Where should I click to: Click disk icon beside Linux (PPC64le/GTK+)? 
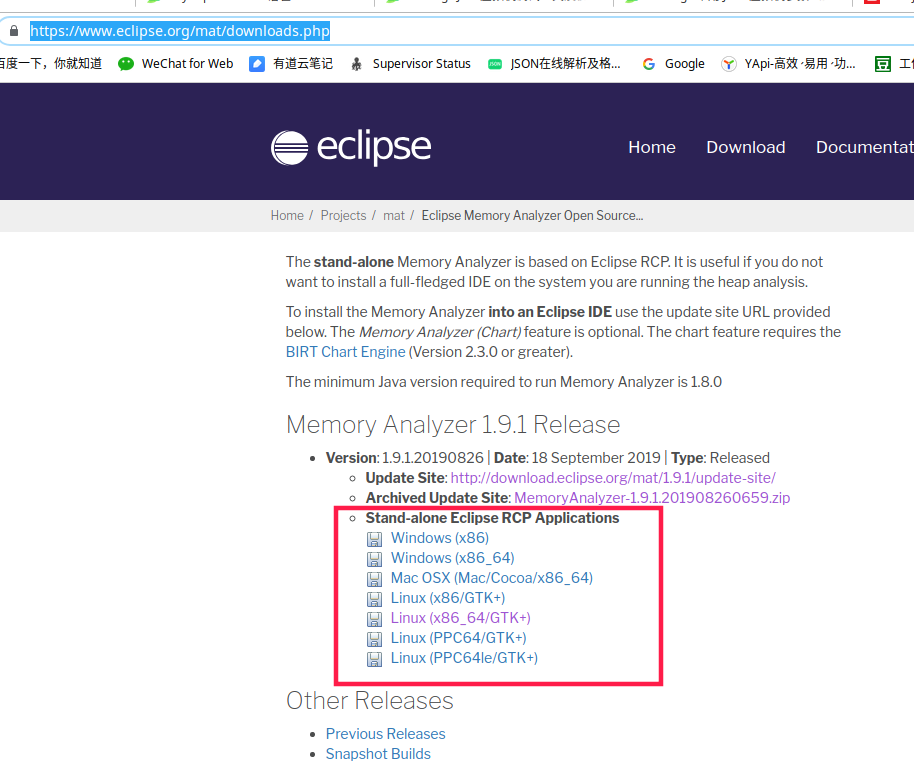pyautogui.click(x=374, y=659)
